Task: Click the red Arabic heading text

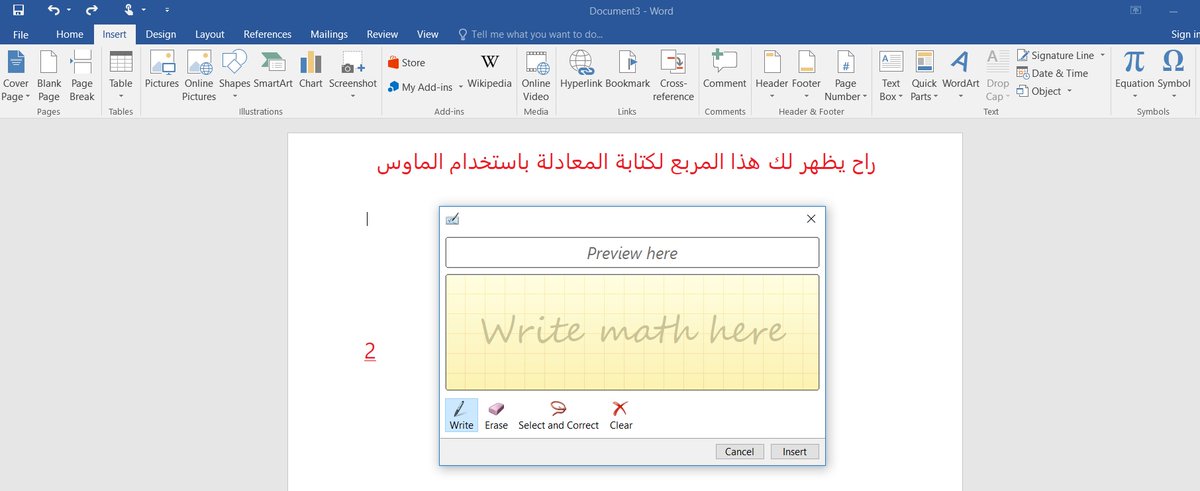Action: coord(626,163)
